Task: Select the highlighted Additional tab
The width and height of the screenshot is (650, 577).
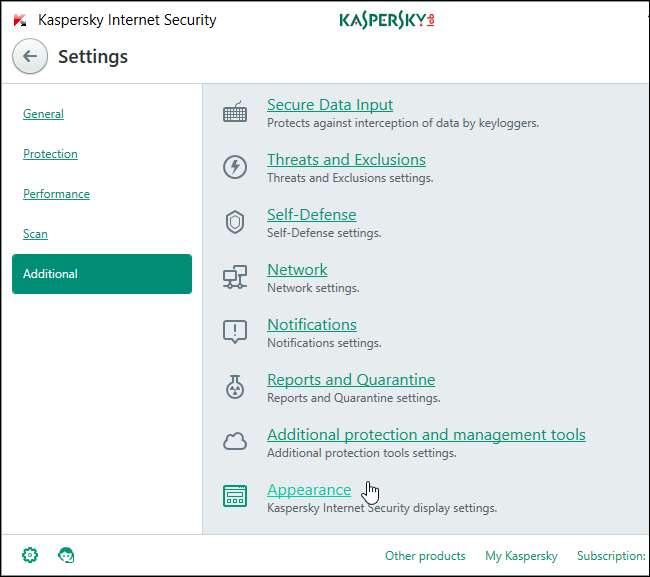Action: click(x=102, y=274)
